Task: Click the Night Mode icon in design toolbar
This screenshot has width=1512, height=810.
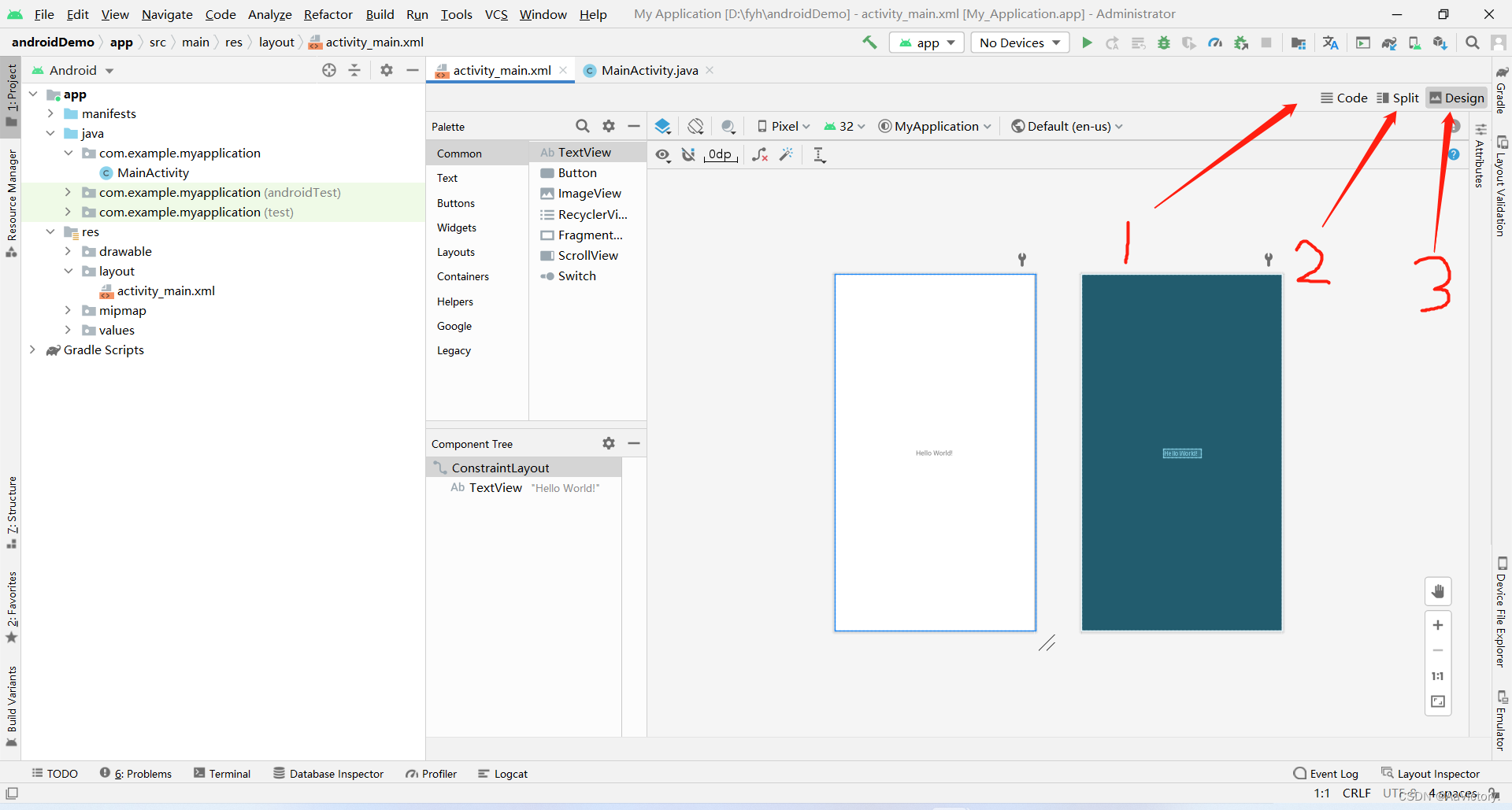Action: (728, 126)
